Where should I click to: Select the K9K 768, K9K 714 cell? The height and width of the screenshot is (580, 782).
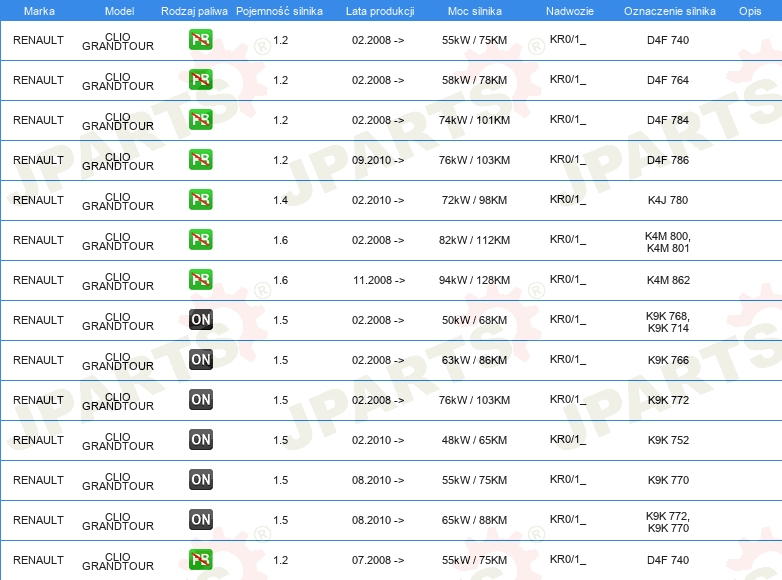pos(668,322)
